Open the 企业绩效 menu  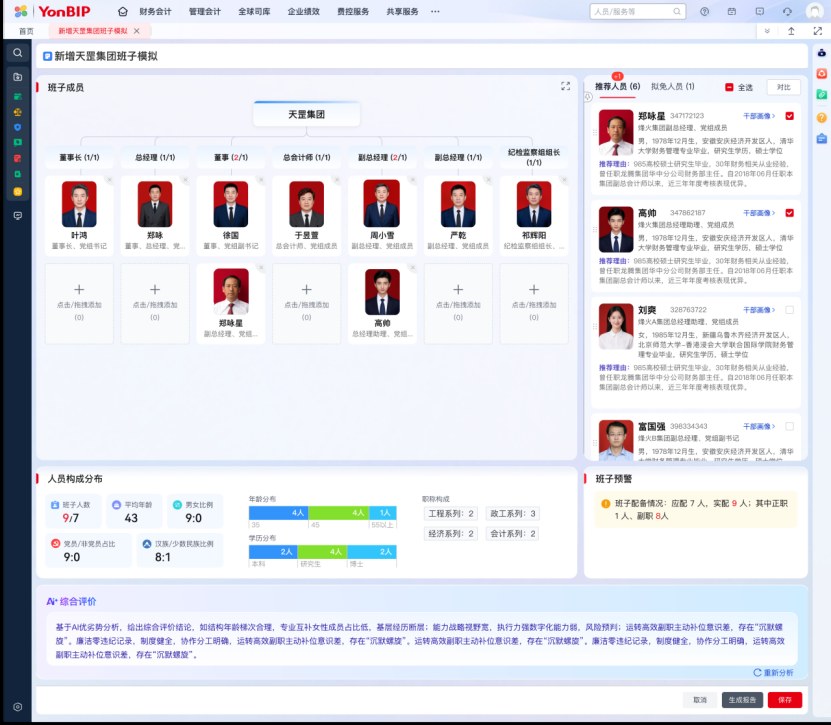pos(304,11)
